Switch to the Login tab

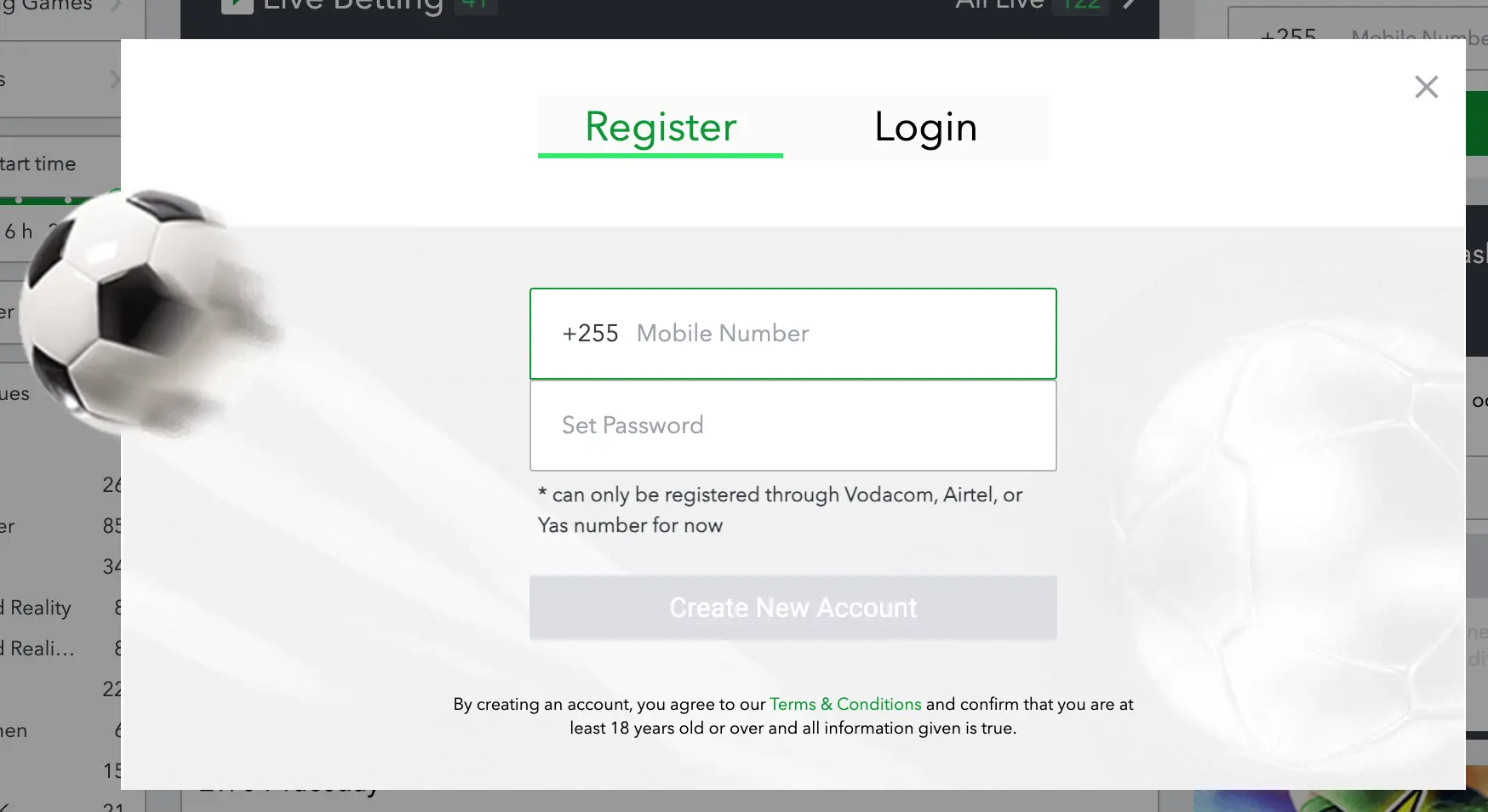(x=925, y=128)
